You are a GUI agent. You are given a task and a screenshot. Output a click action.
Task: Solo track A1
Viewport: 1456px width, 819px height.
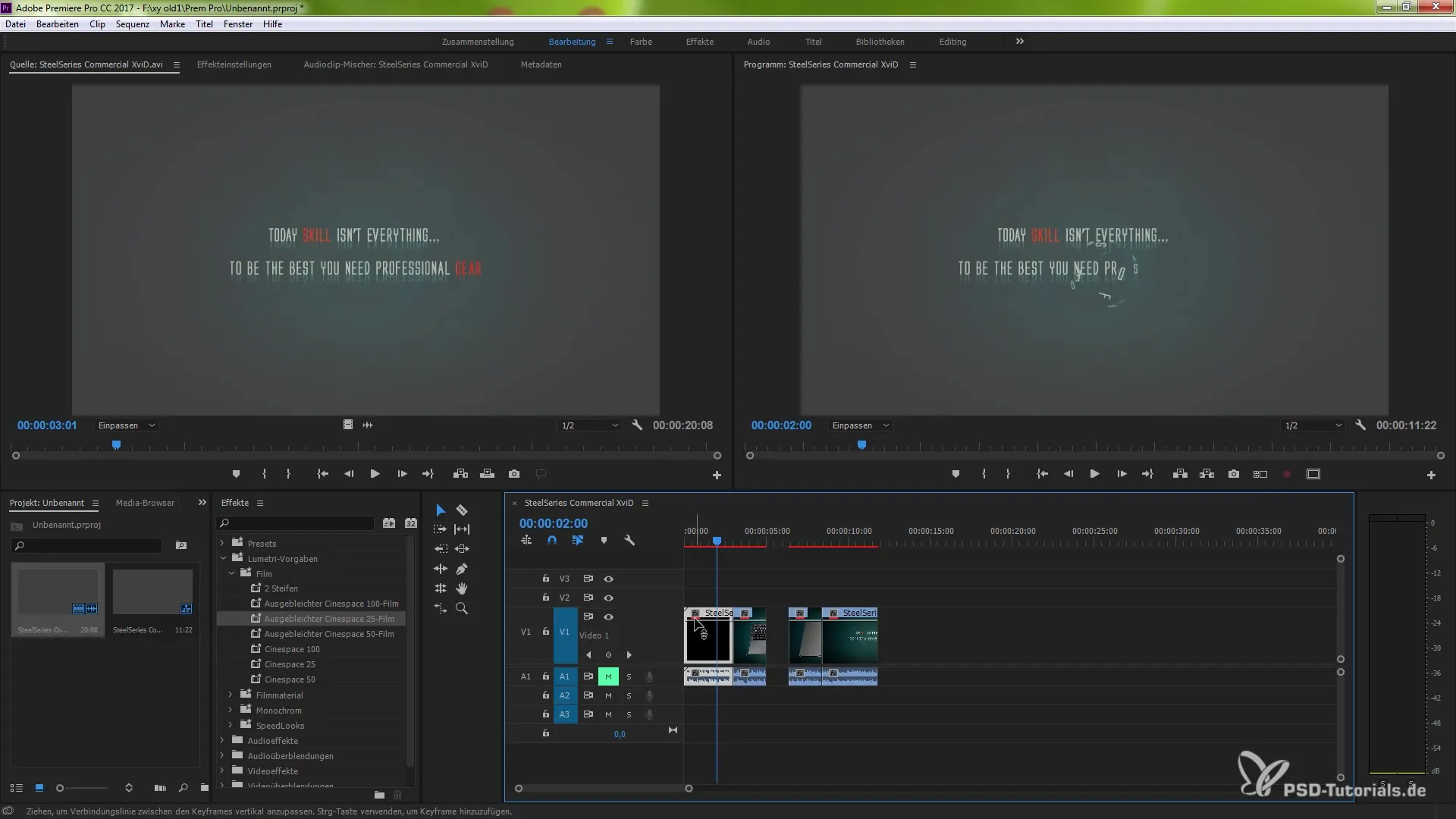[x=629, y=676]
